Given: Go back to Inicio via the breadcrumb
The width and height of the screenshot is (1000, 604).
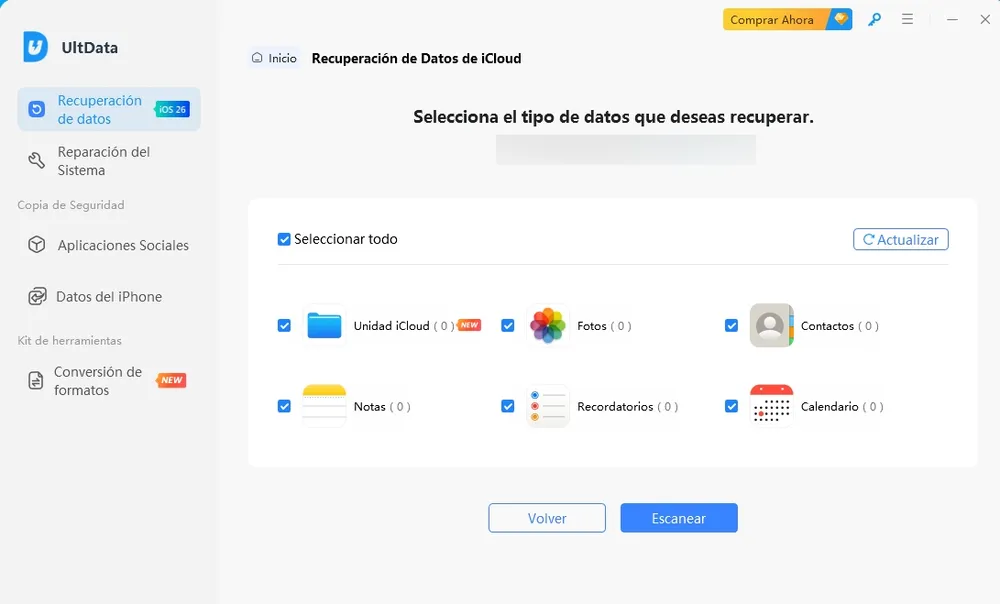Looking at the screenshot, I should (274, 58).
